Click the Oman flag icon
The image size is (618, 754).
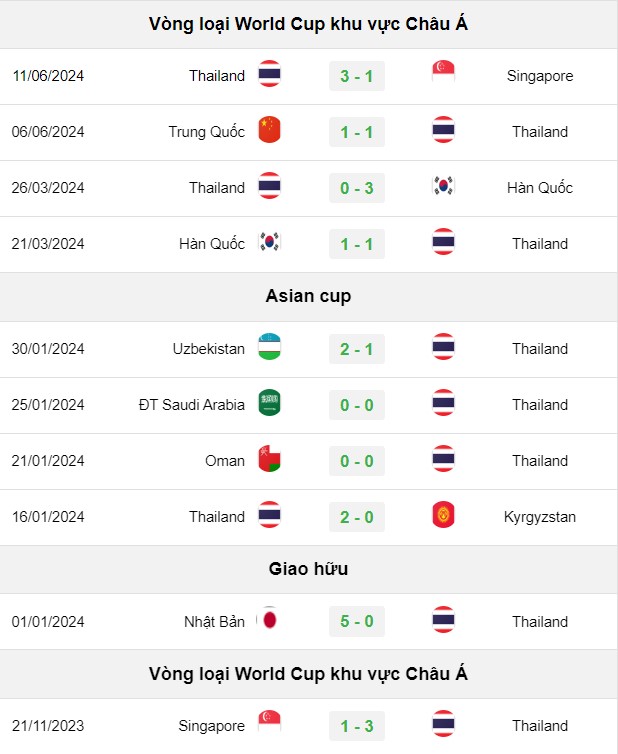coord(269,459)
